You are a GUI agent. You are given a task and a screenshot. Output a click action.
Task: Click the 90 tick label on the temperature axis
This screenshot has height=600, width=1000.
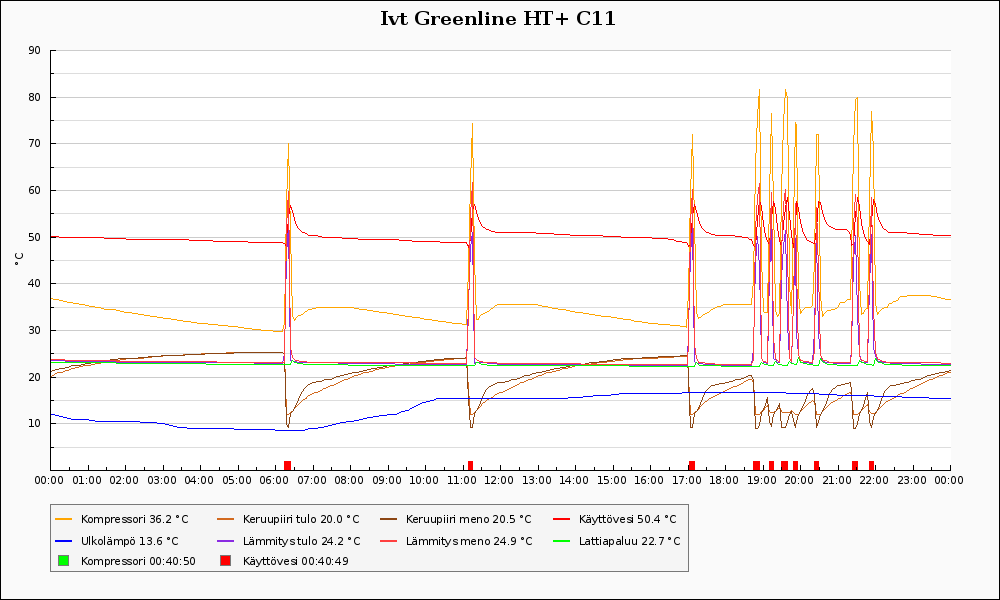(34, 50)
